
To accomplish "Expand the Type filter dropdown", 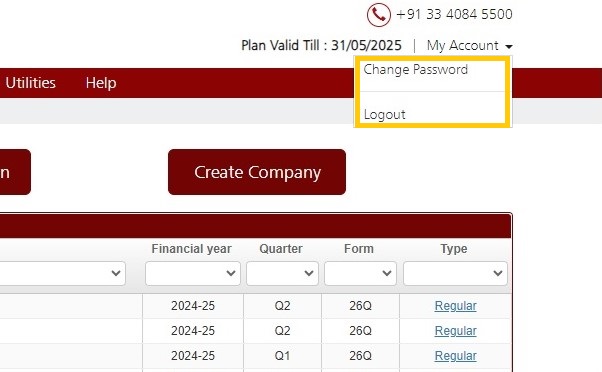I will tap(455, 273).
